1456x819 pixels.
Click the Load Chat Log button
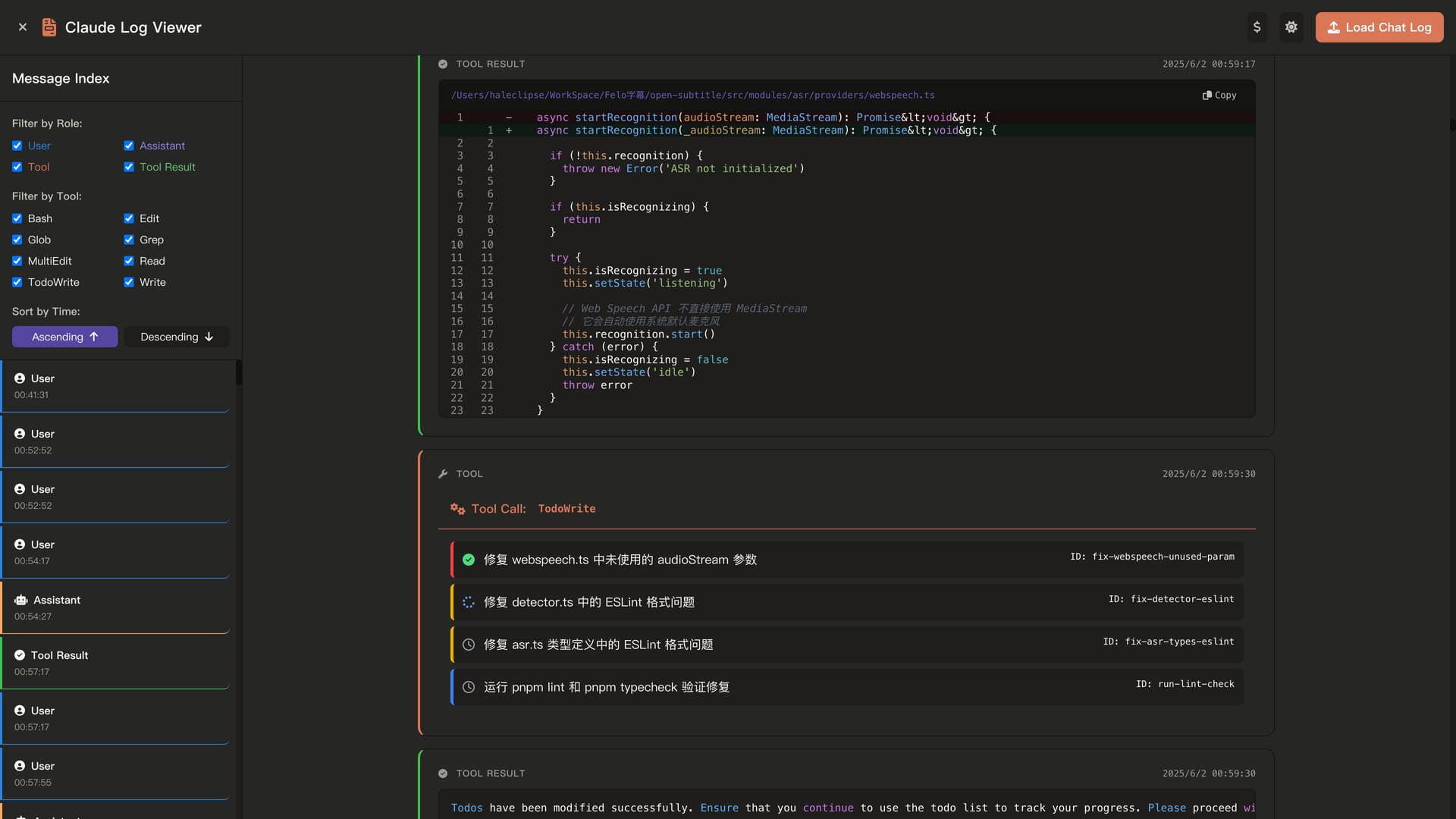(x=1379, y=27)
